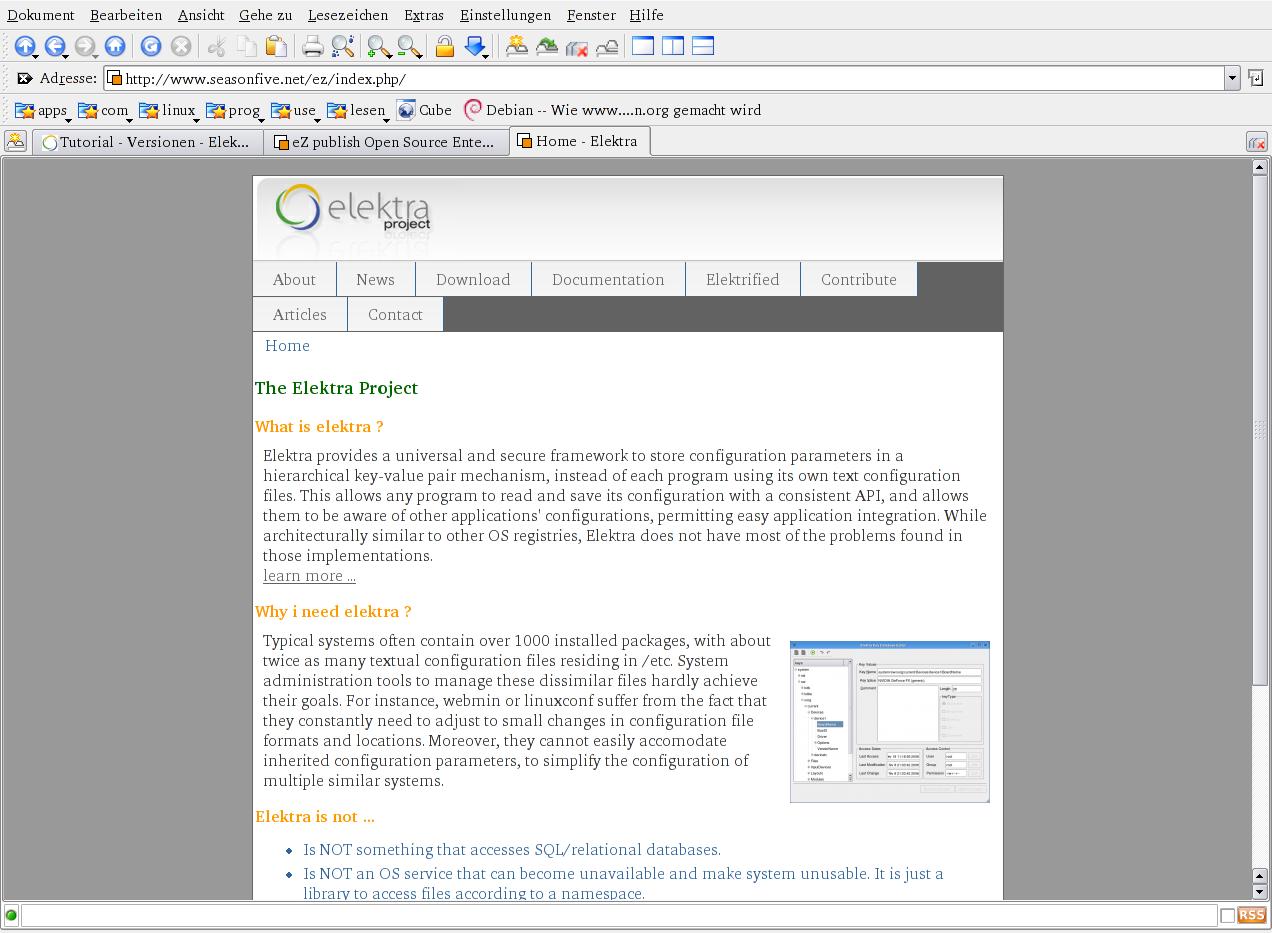Open the linux bookmark folder
Image resolution: width=1272 pixels, height=933 pixels.
[169, 110]
